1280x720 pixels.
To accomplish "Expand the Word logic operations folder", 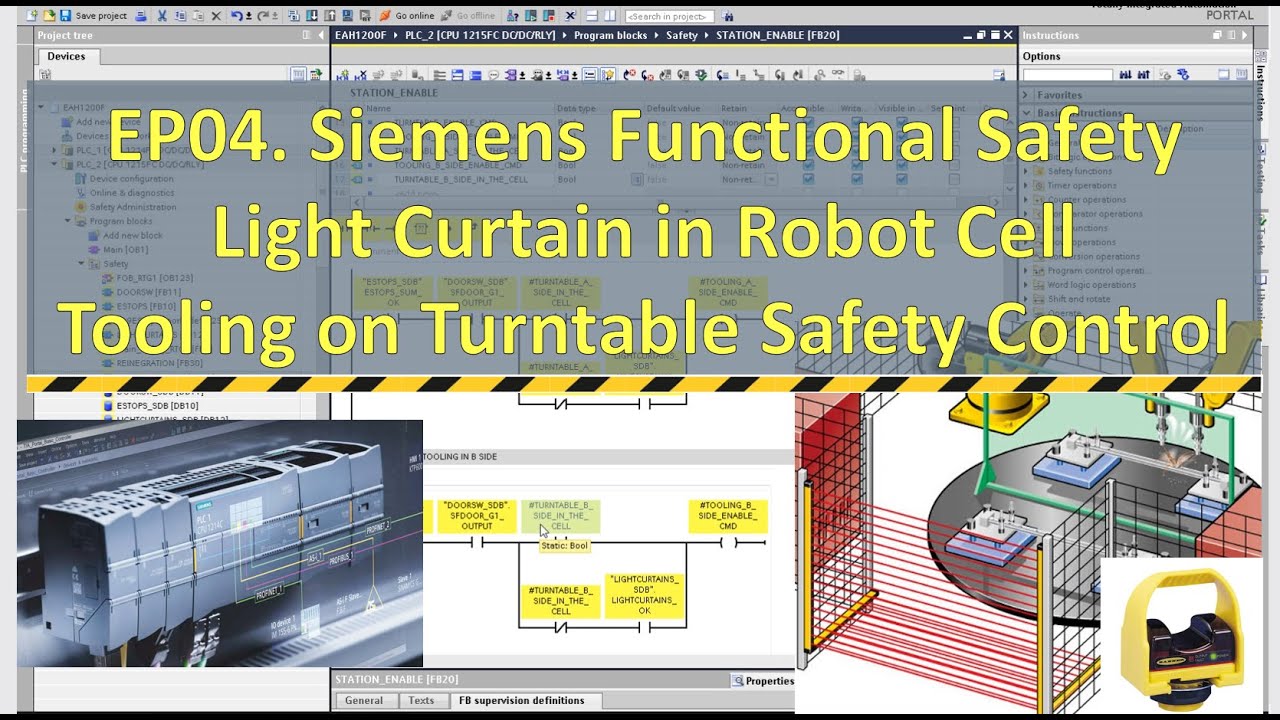I will click(x=1027, y=285).
